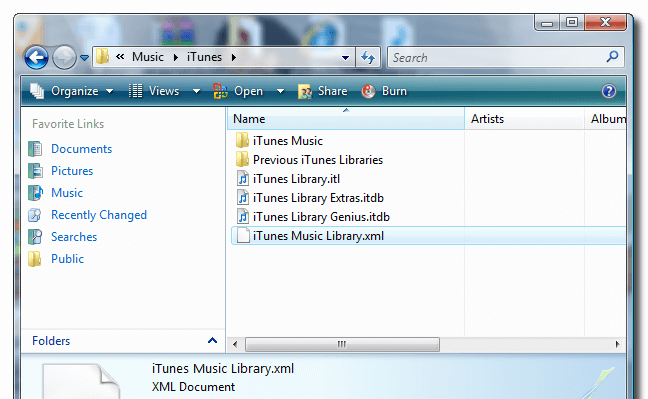648x399 pixels.
Task: Refresh the folder view
Action: [x=368, y=57]
